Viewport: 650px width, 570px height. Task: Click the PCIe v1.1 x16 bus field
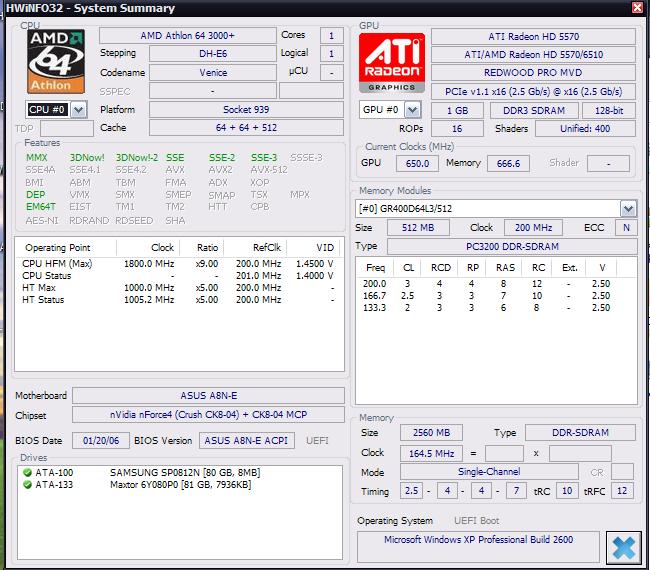(x=533, y=92)
